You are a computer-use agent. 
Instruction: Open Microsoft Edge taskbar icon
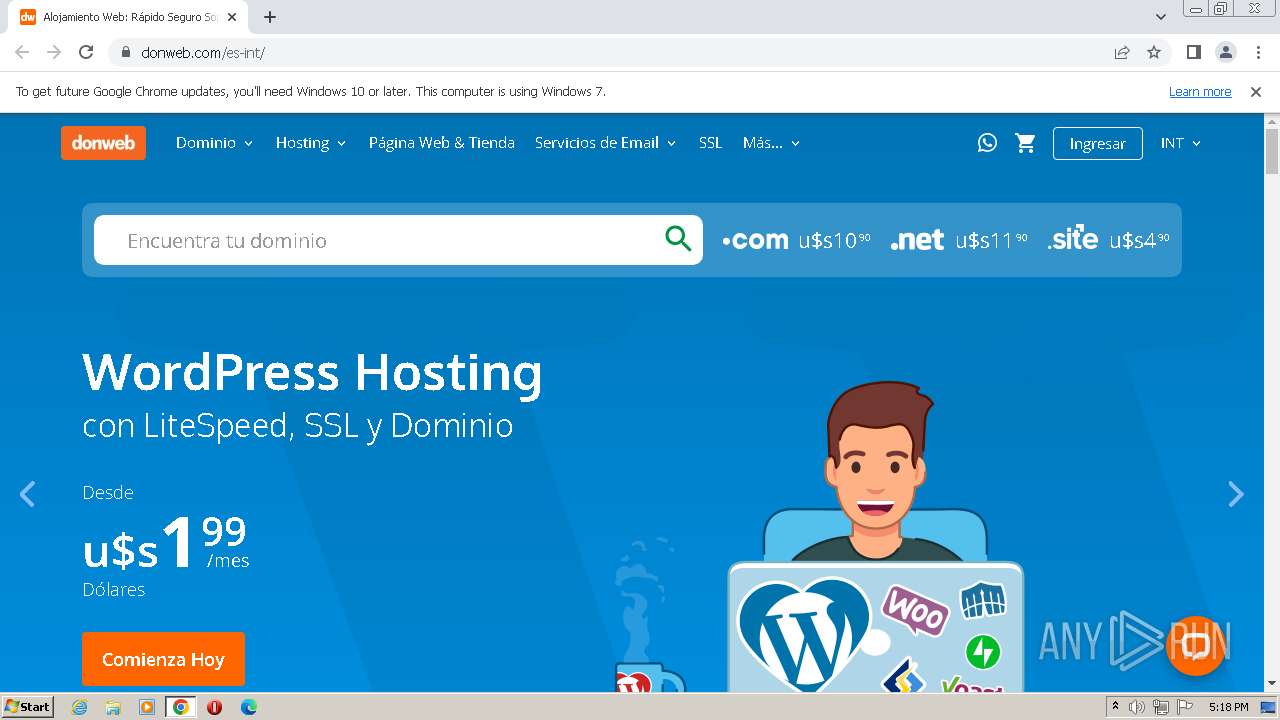[x=249, y=707]
